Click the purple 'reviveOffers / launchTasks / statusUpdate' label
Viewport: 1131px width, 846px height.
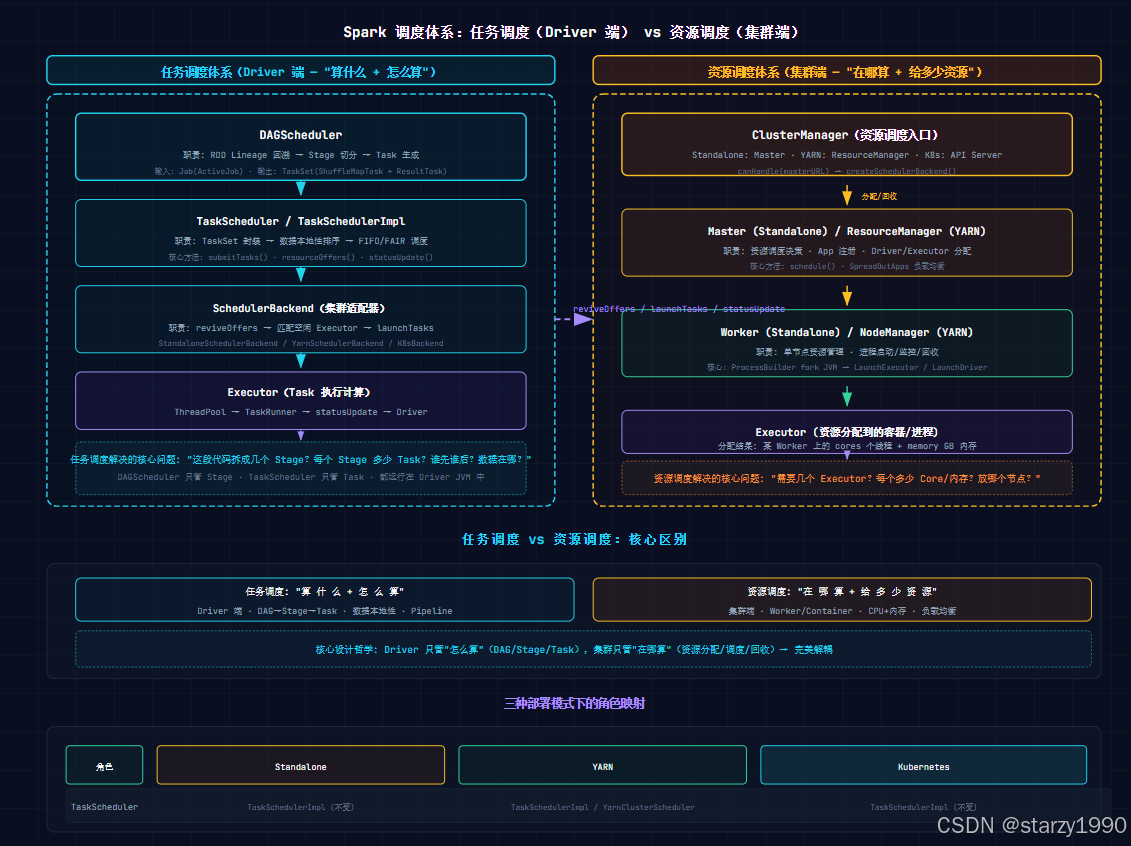[x=679, y=309]
